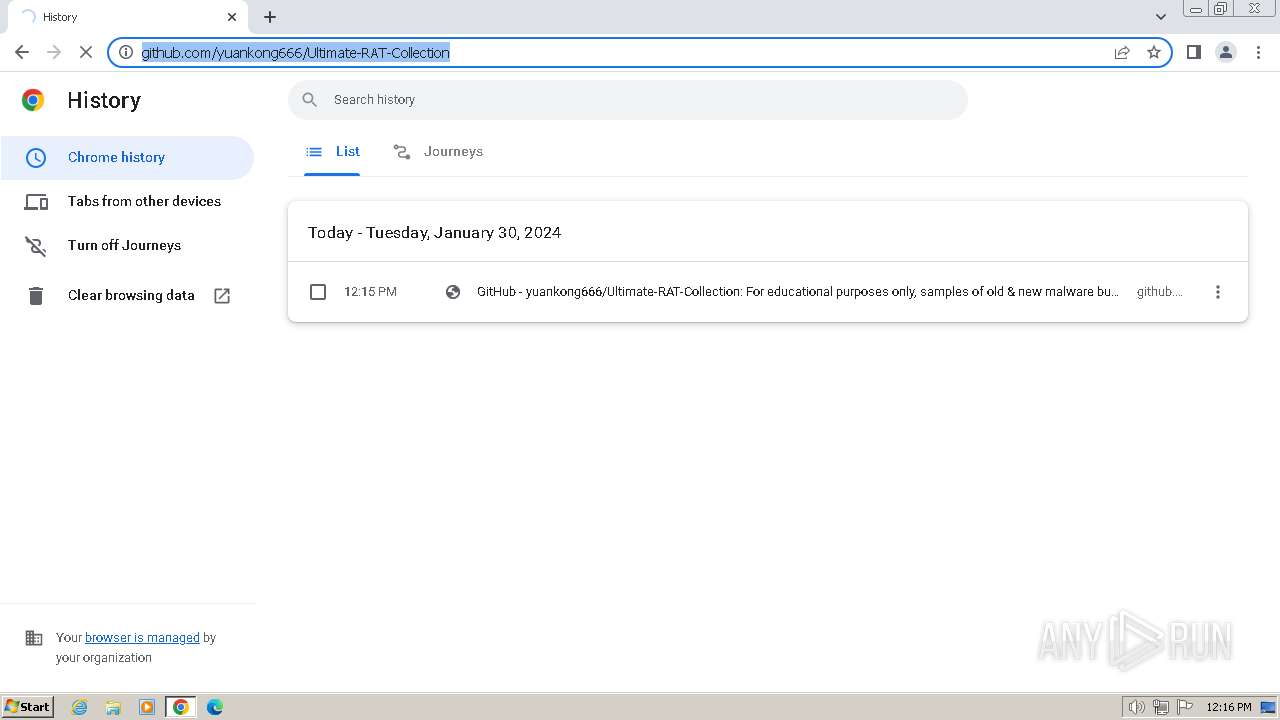
Task: Open the Windows Start menu
Action: click(28, 707)
